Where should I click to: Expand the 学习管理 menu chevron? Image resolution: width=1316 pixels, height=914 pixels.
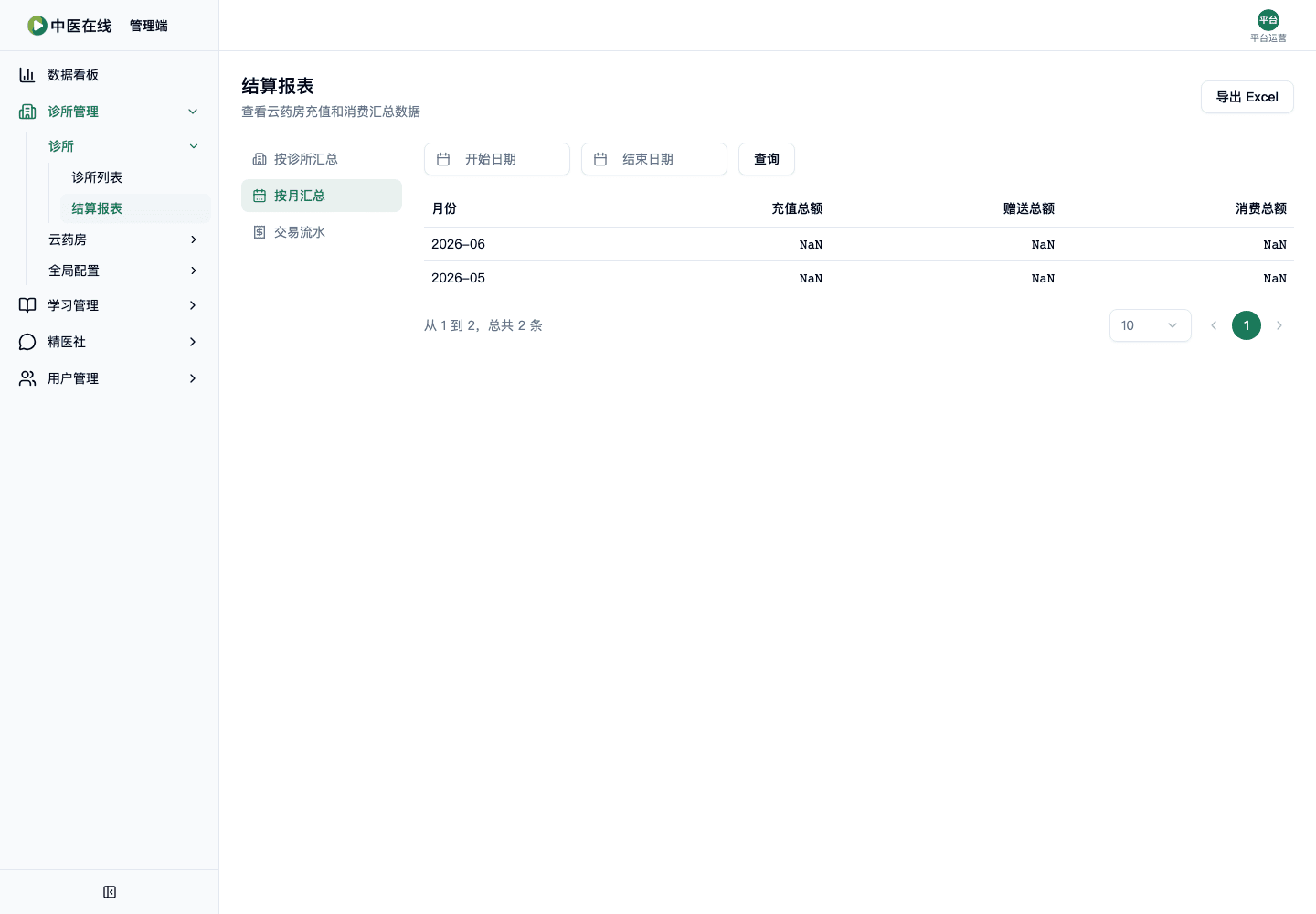[193, 305]
